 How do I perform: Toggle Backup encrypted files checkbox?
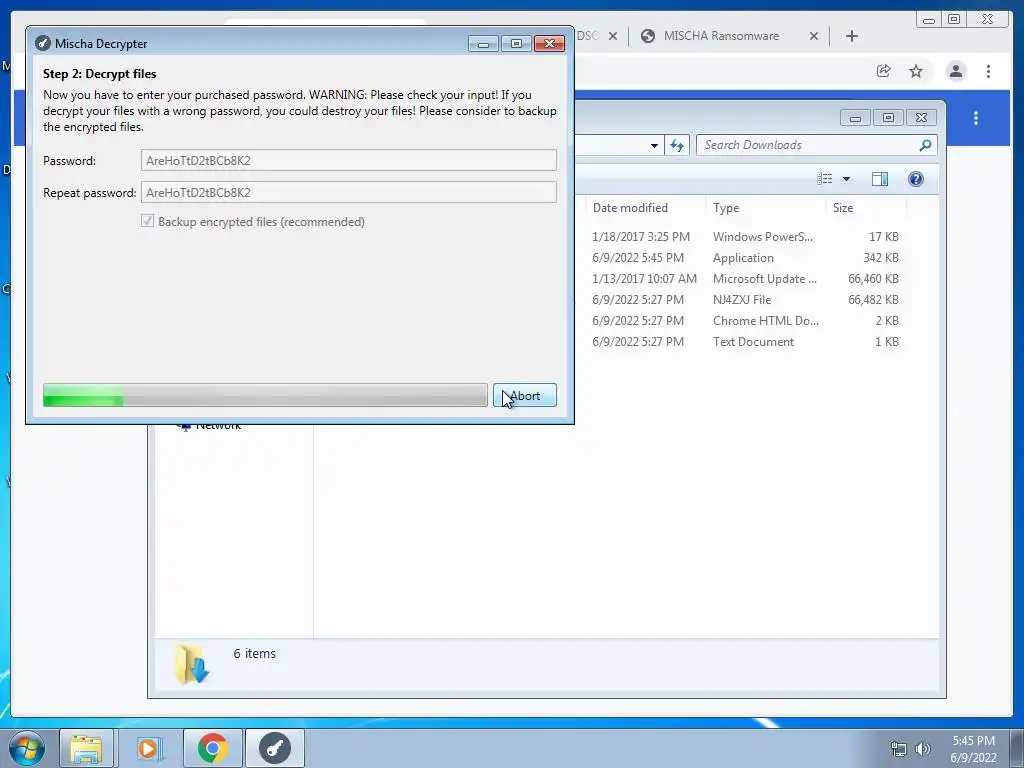(x=148, y=221)
